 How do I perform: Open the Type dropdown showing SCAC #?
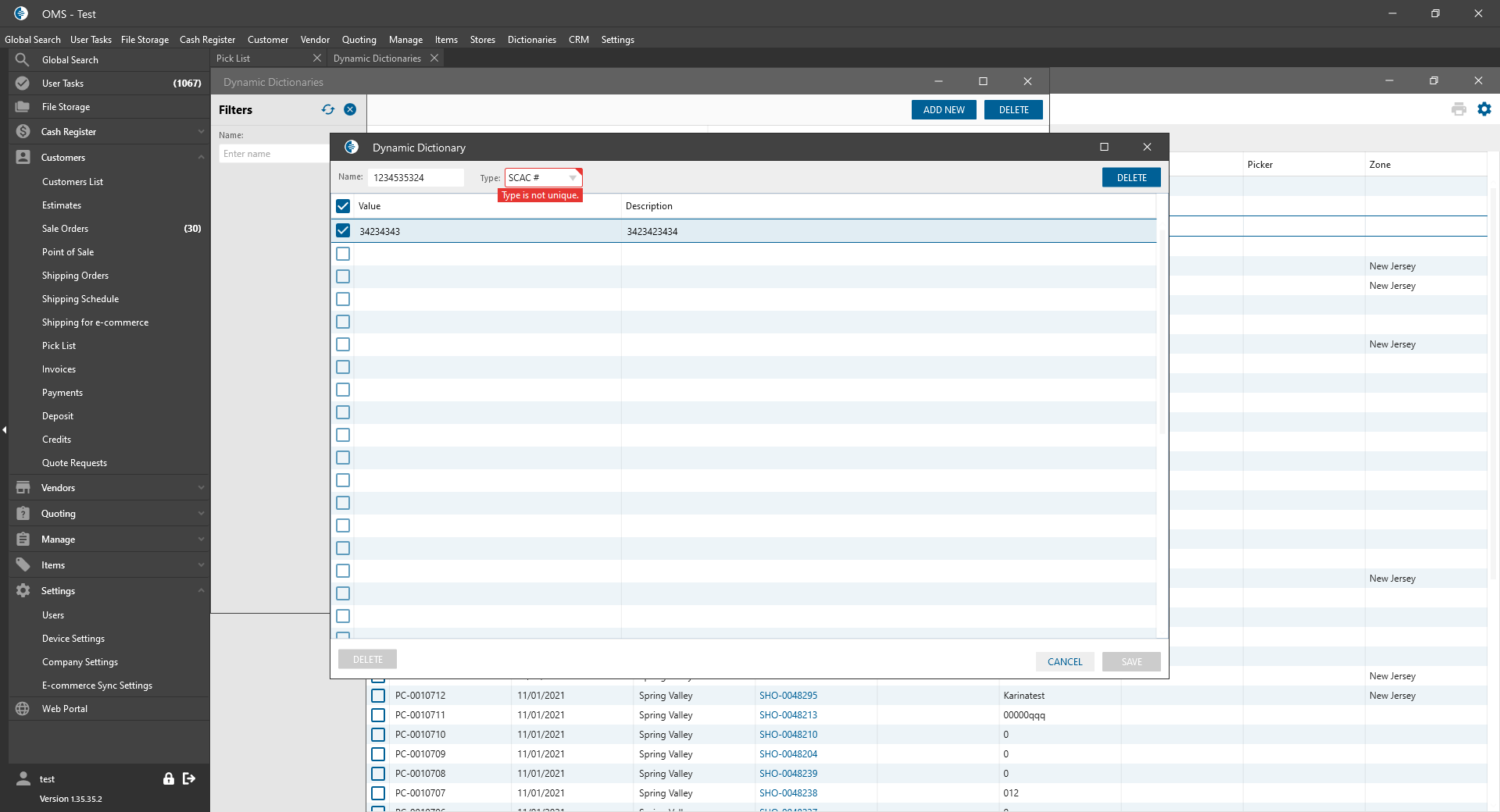[x=543, y=177]
